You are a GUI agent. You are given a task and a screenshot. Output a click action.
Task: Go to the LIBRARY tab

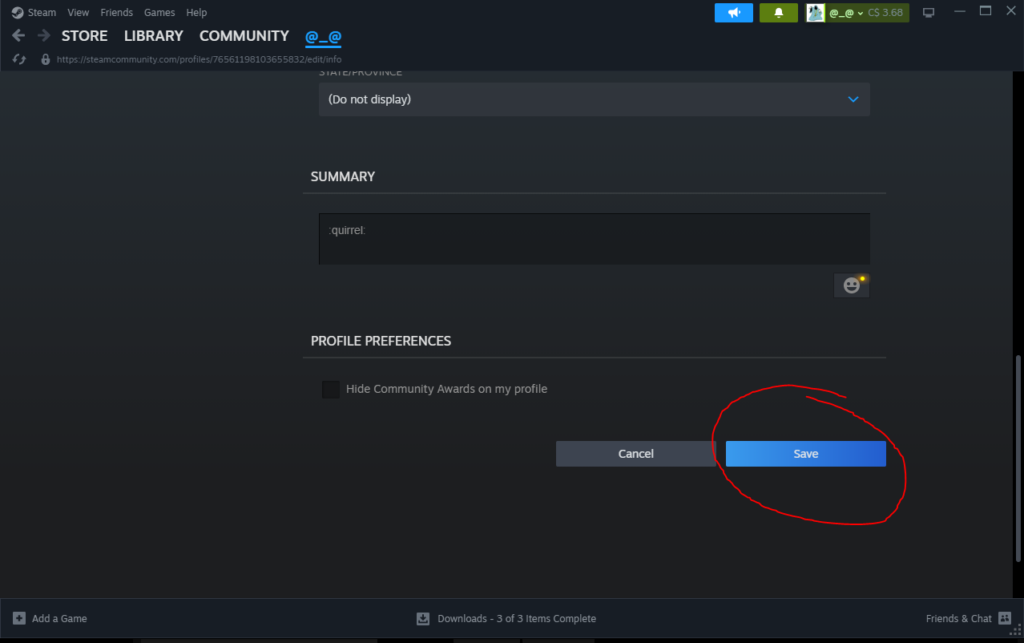pyautogui.click(x=153, y=36)
